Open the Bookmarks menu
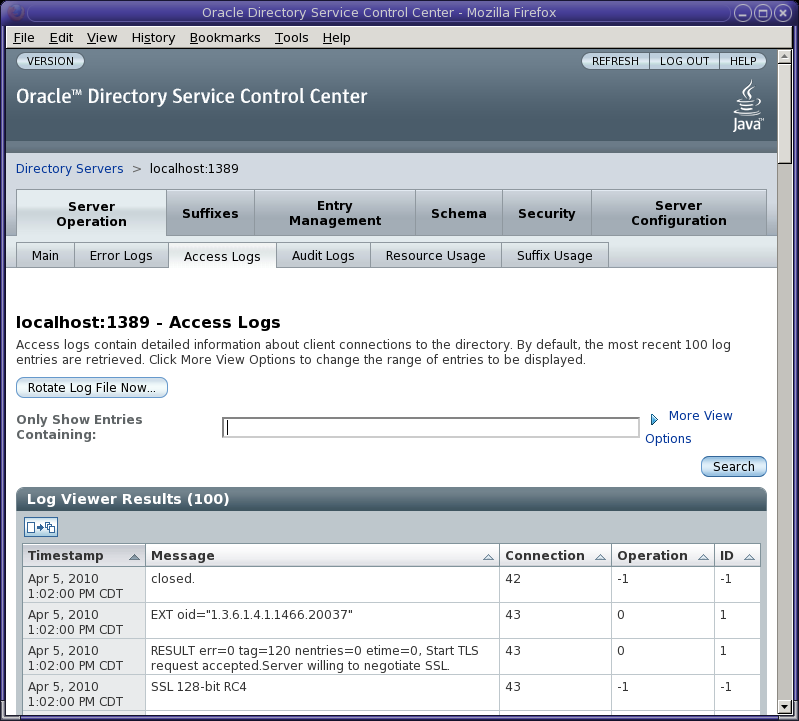The height and width of the screenshot is (721, 799). tap(225, 38)
